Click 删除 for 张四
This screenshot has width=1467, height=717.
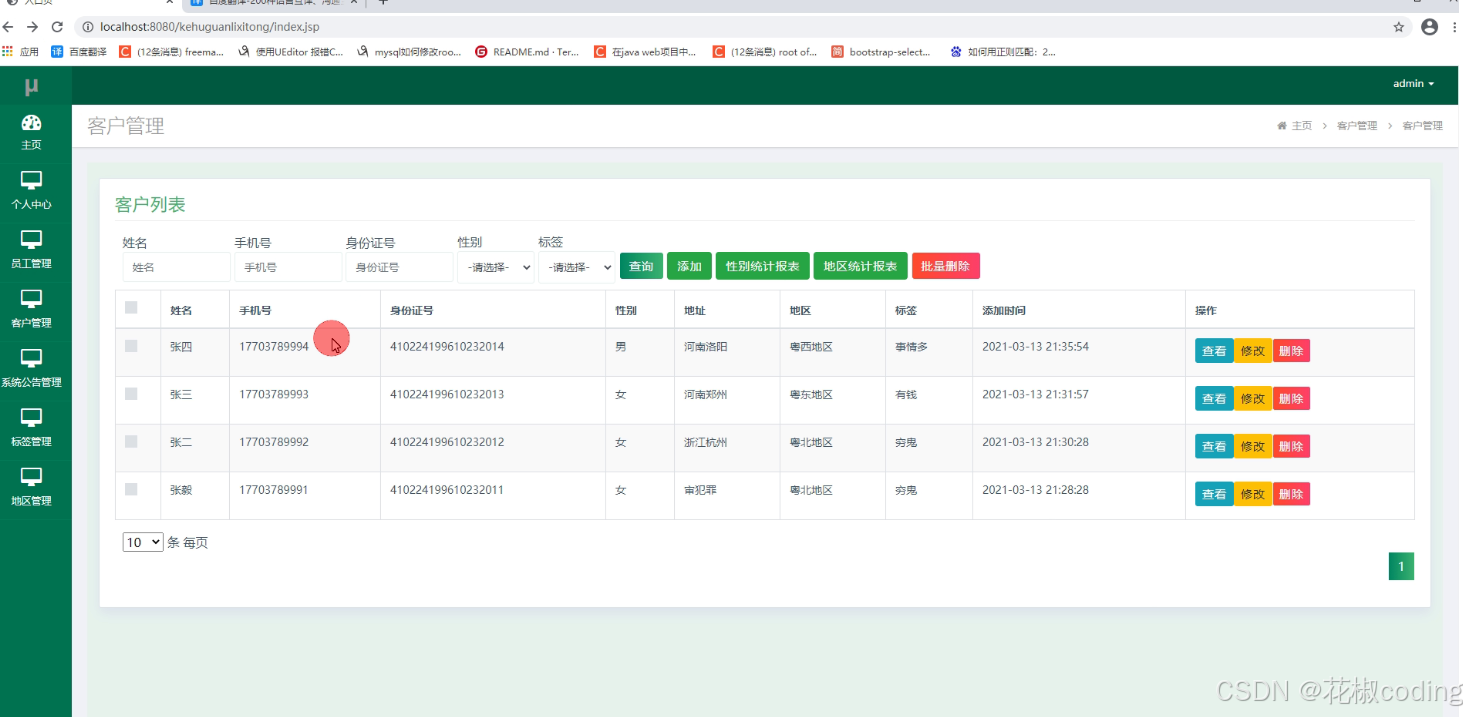(1291, 351)
